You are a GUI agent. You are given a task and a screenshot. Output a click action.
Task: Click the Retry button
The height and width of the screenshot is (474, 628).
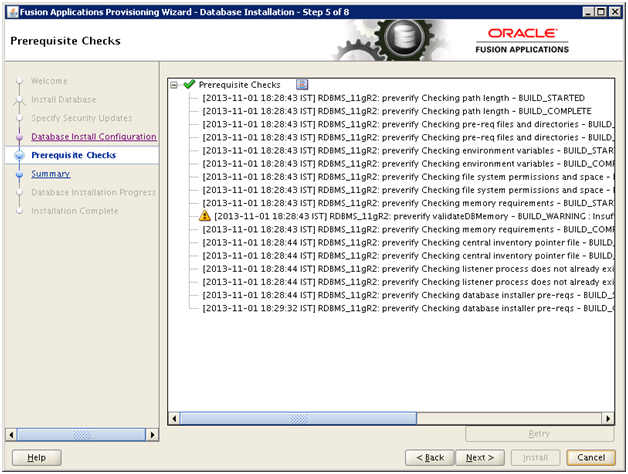pyautogui.click(x=539, y=434)
